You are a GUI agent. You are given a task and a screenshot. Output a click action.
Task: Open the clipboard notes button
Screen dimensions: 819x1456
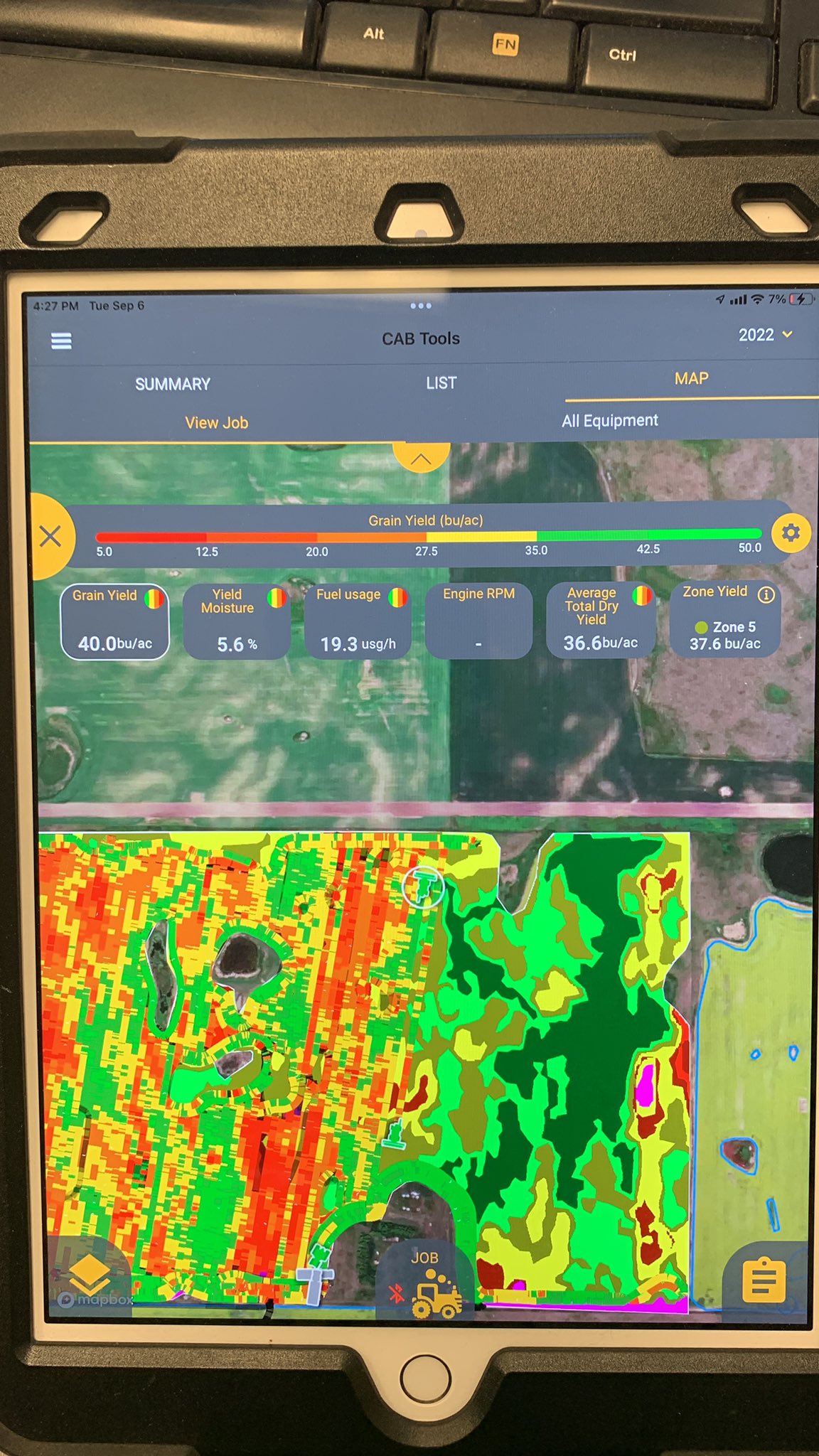(x=764, y=1281)
